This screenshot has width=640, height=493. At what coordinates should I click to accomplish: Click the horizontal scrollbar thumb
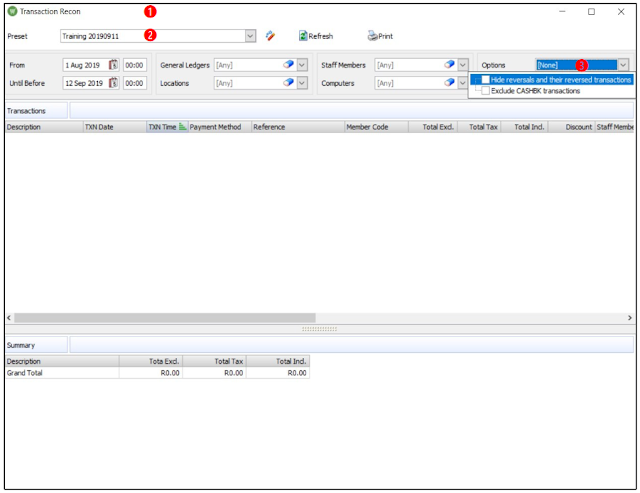164,318
